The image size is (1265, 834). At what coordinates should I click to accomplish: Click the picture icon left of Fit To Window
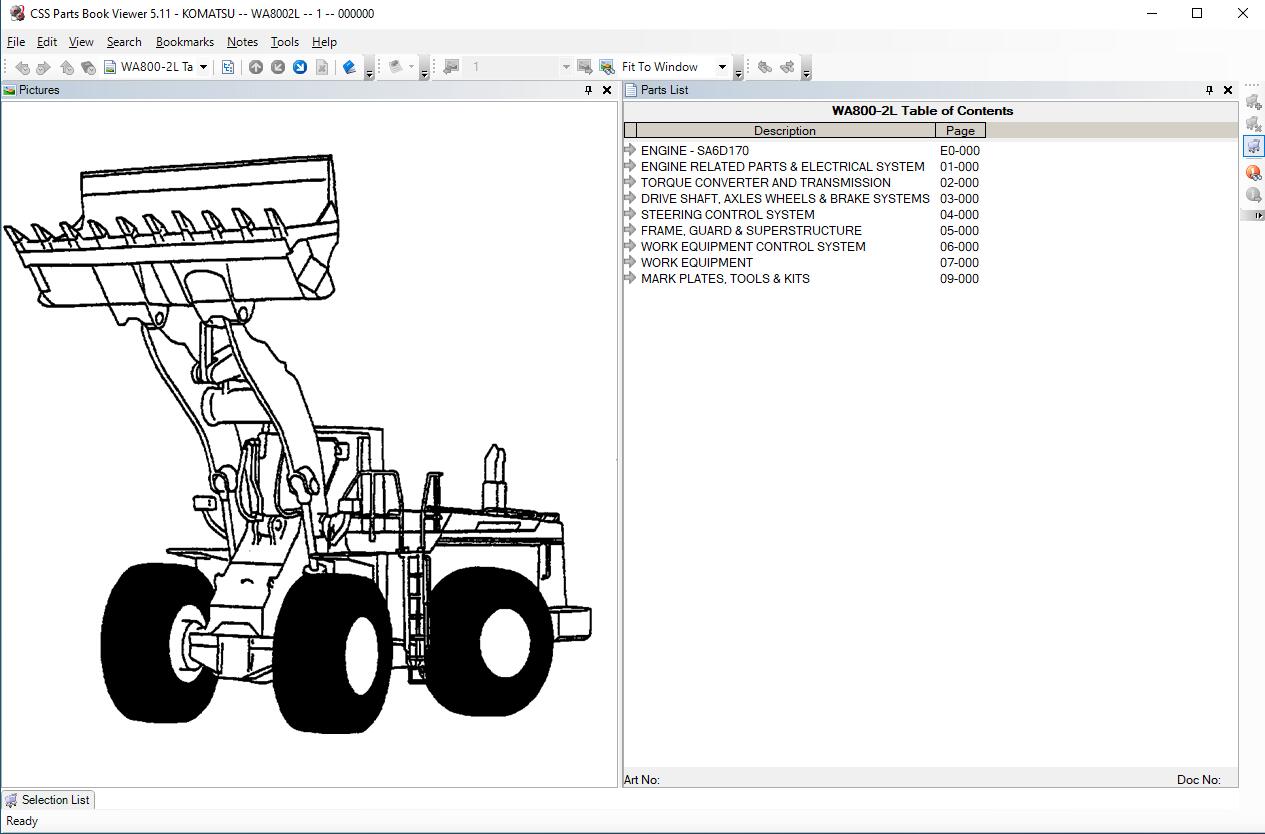pyautogui.click(x=607, y=67)
